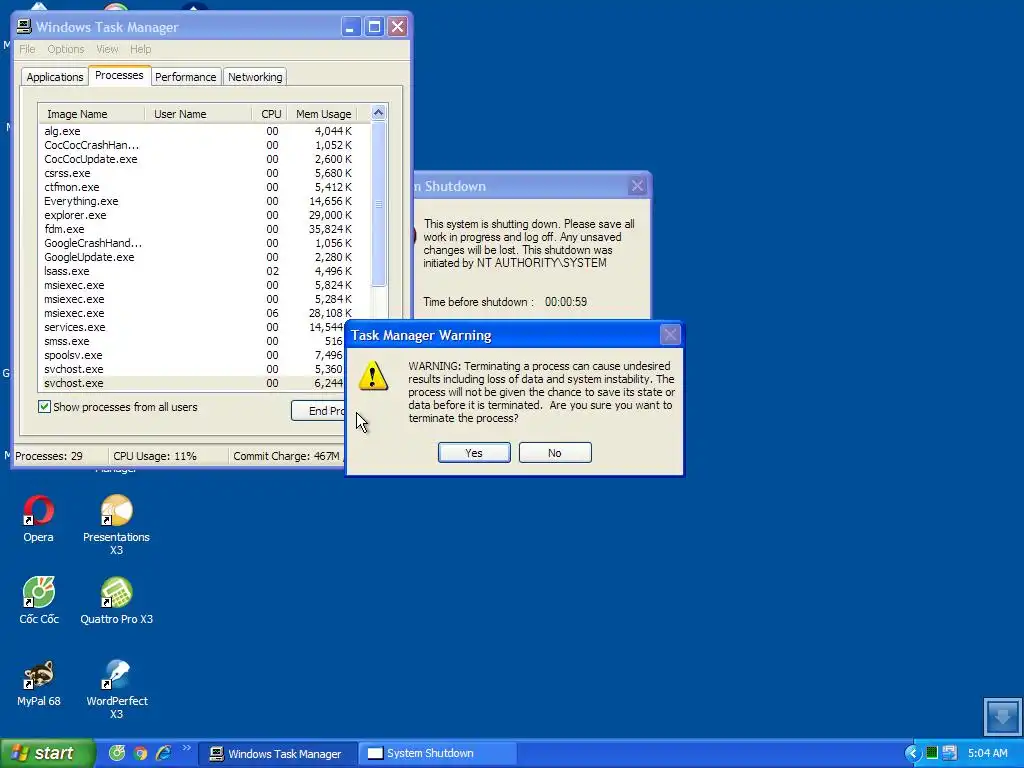Sort by the Mem Usage column header
1024x768 pixels.
click(x=323, y=114)
